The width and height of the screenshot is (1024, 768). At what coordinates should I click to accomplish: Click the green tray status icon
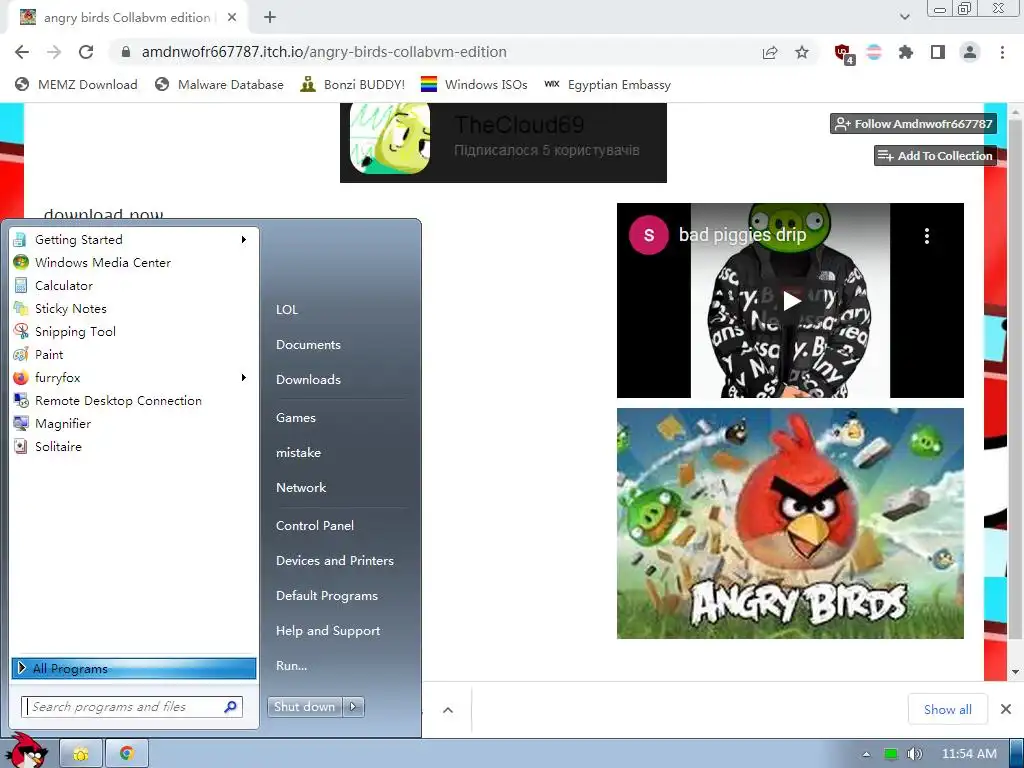(x=890, y=754)
